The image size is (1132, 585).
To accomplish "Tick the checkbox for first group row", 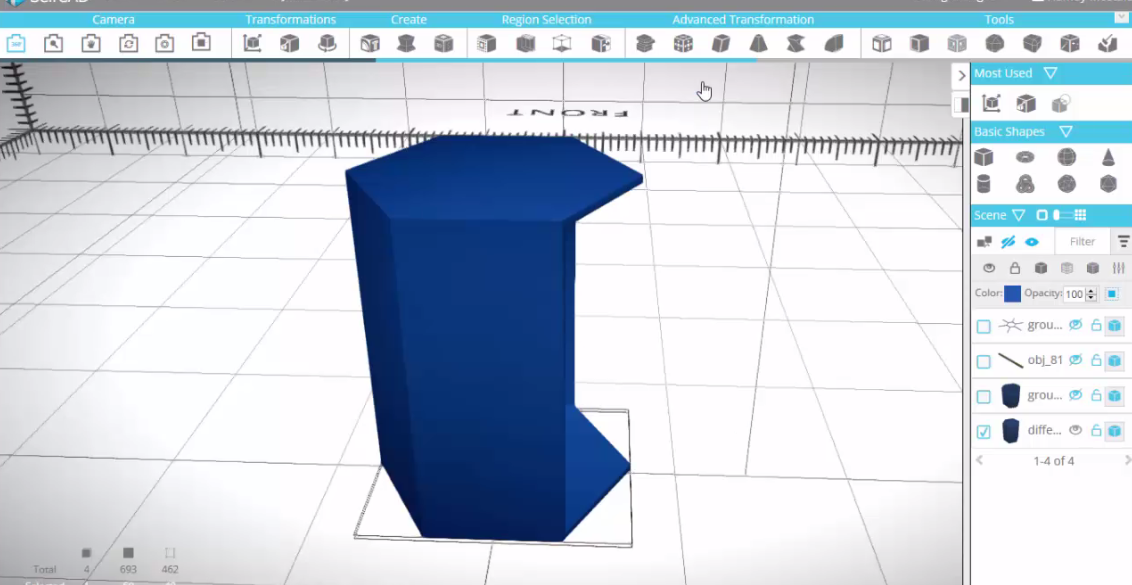I will (x=983, y=326).
